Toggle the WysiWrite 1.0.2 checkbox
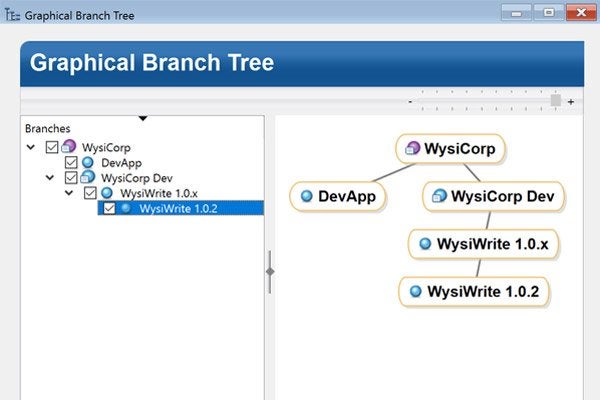 point(109,208)
